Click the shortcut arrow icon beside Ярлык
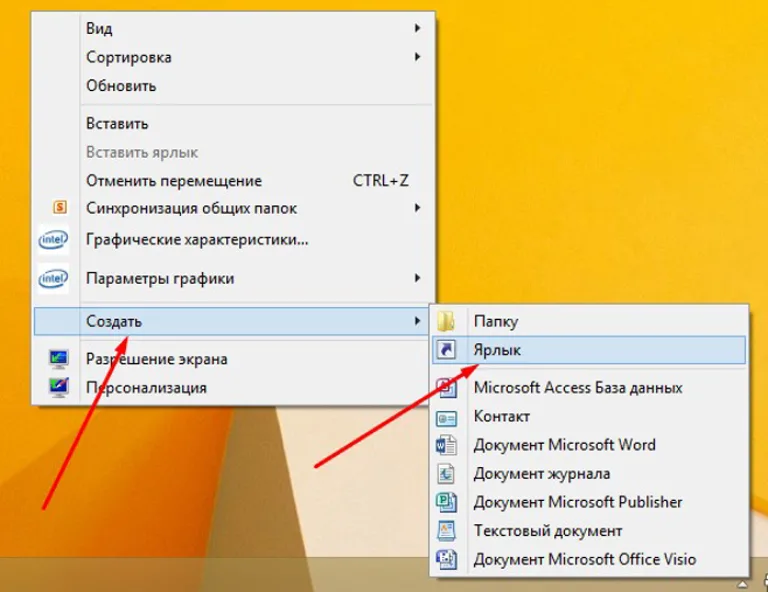This screenshot has height=592, width=768. click(446, 350)
